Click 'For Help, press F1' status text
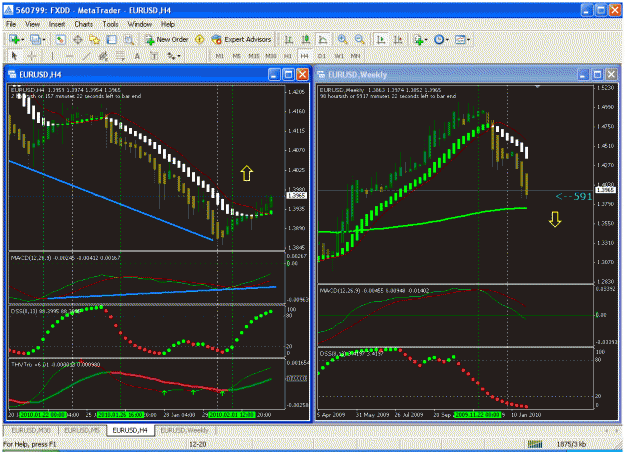The width and height of the screenshot is (625, 452). point(29,444)
